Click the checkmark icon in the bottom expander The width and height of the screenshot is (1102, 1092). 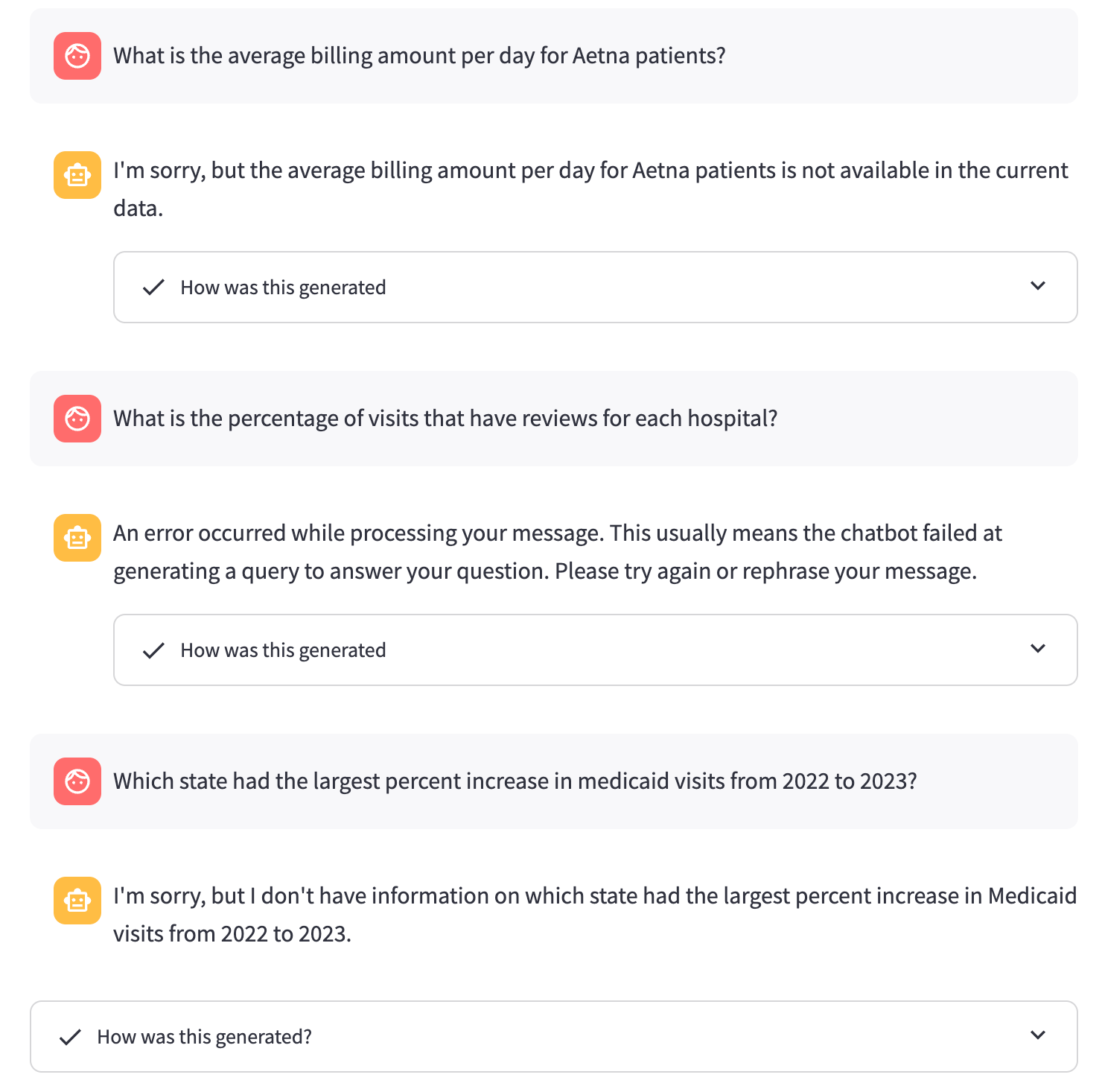[x=70, y=1037]
